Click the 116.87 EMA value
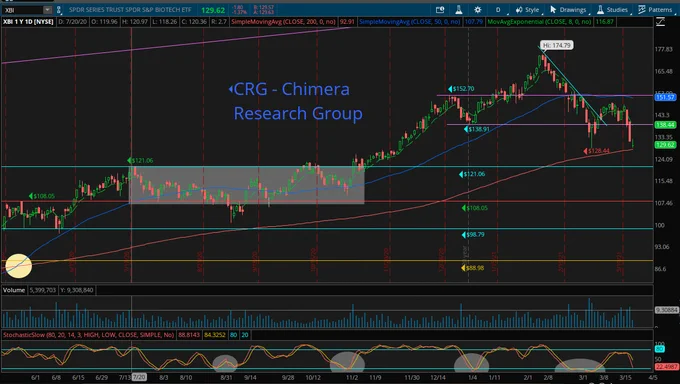Viewport: 680px width, 384px height. click(605, 21)
